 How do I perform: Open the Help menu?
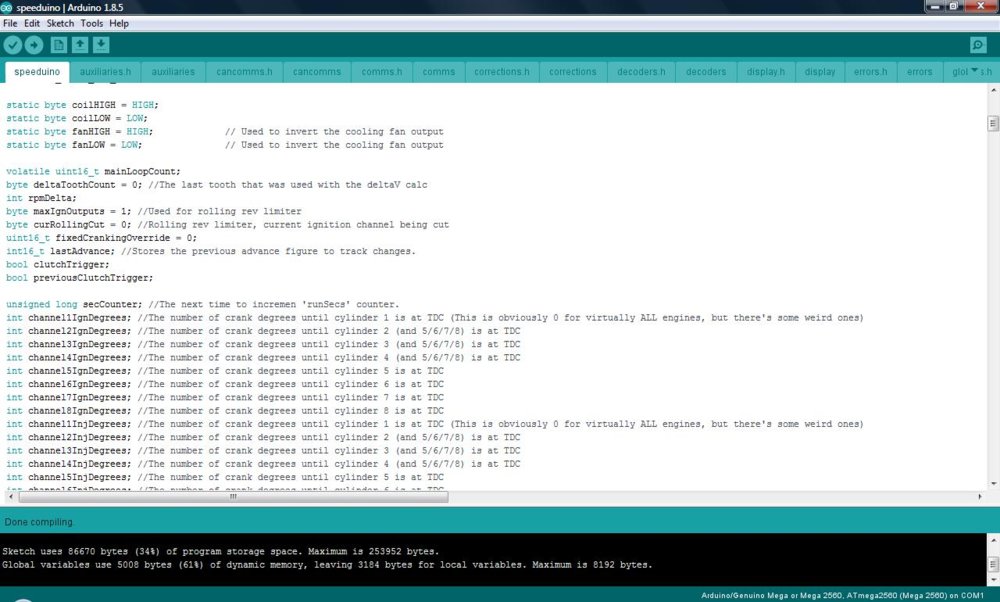[119, 23]
